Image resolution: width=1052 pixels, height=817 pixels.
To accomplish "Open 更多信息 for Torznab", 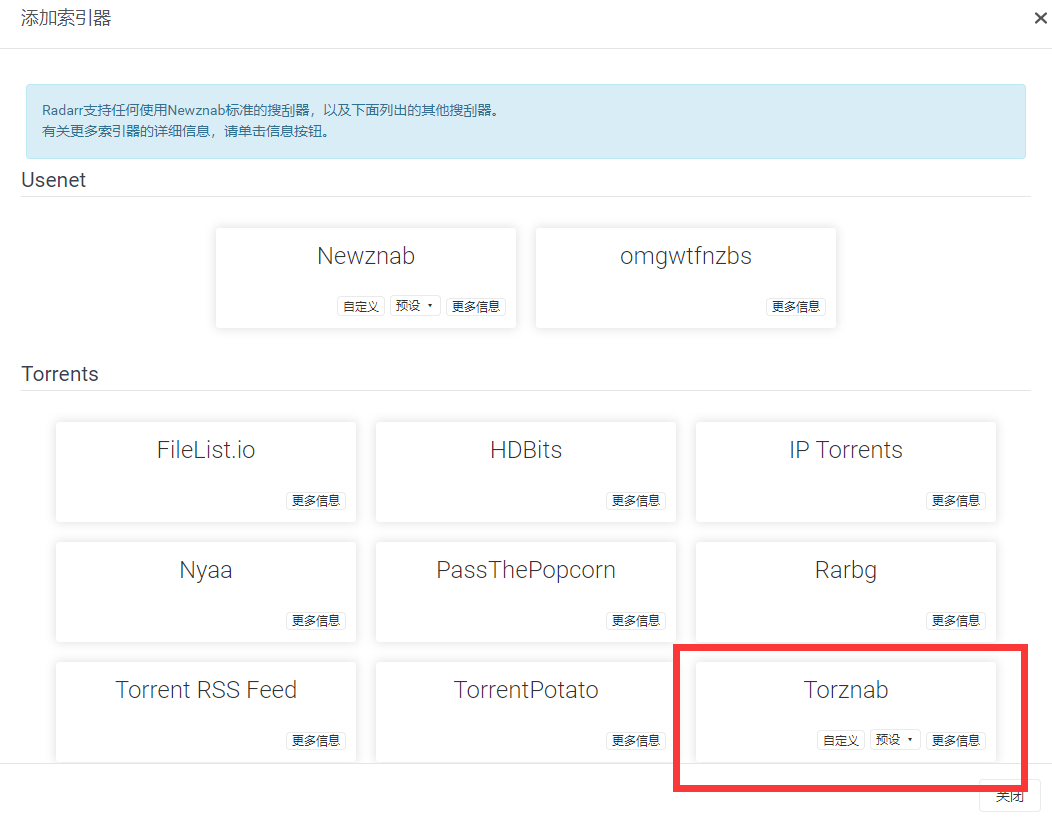I will [956, 740].
